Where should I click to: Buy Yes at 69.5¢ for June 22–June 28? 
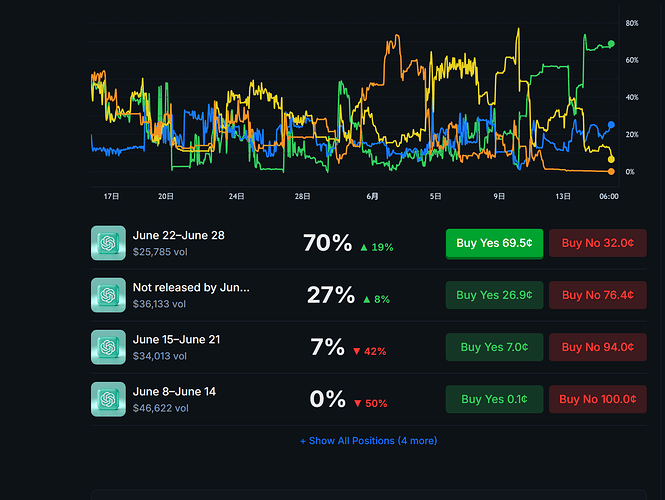495,243
